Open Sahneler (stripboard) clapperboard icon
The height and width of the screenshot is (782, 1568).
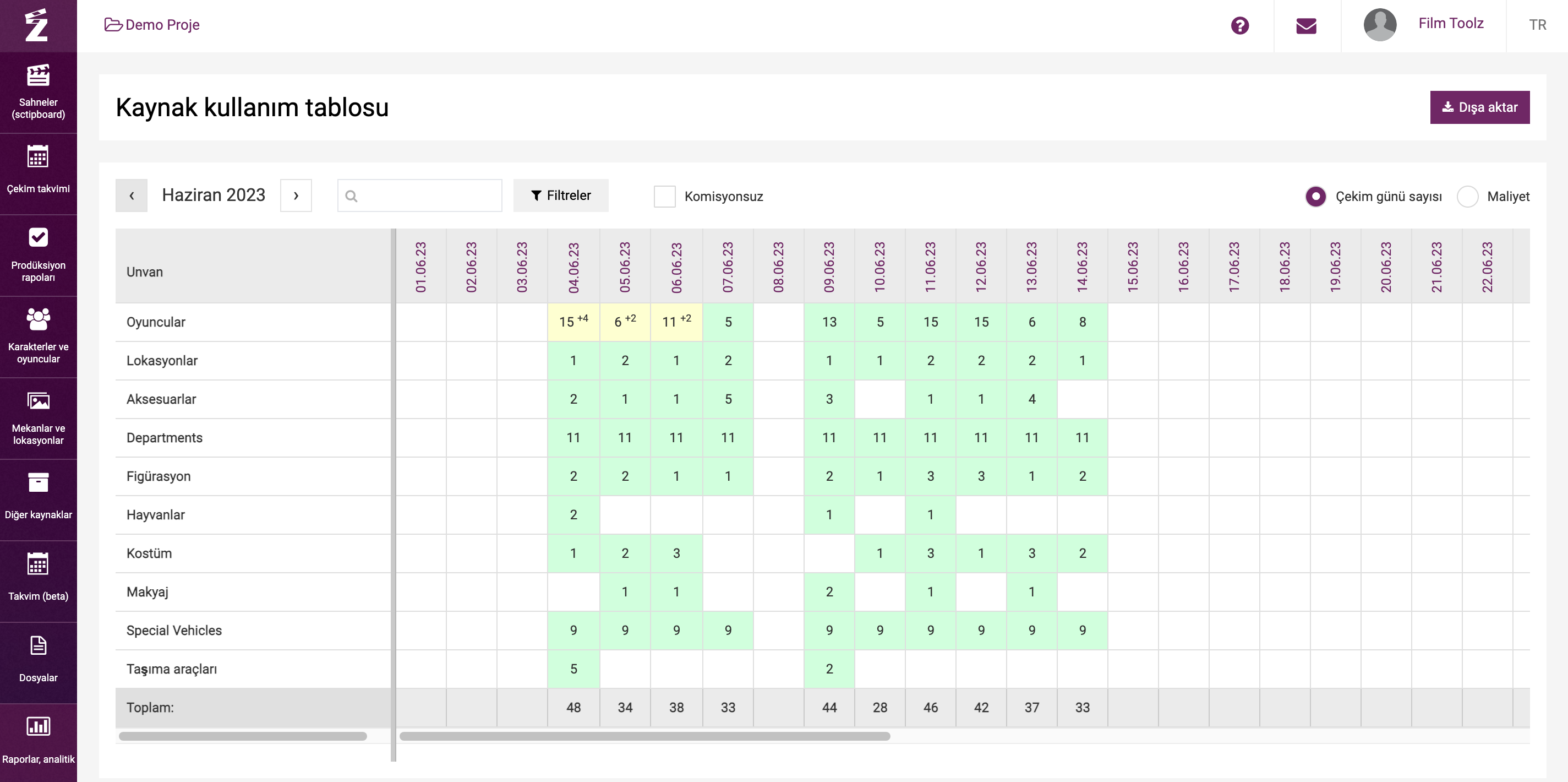point(38,75)
